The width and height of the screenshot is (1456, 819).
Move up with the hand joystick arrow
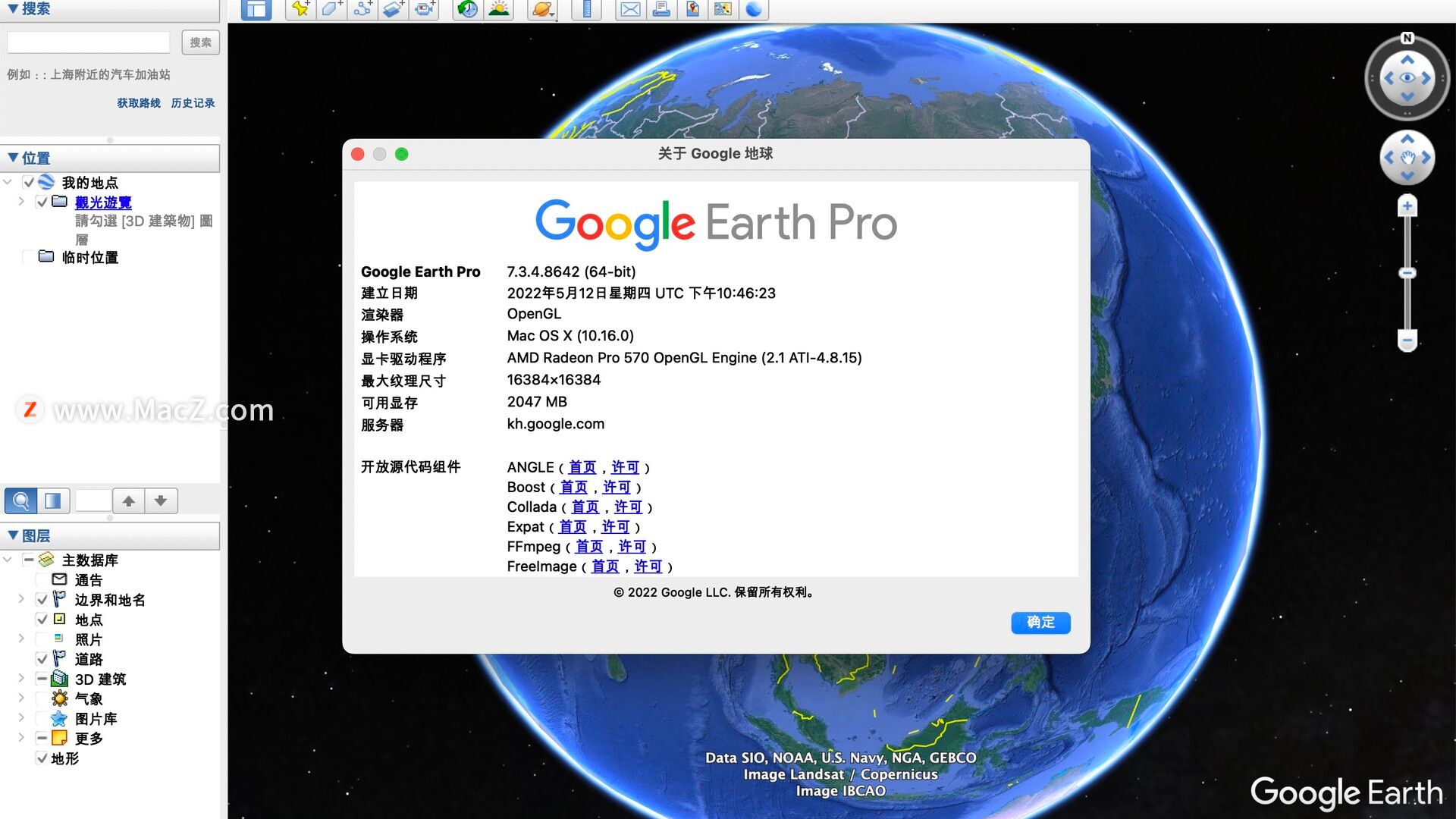[1407, 139]
